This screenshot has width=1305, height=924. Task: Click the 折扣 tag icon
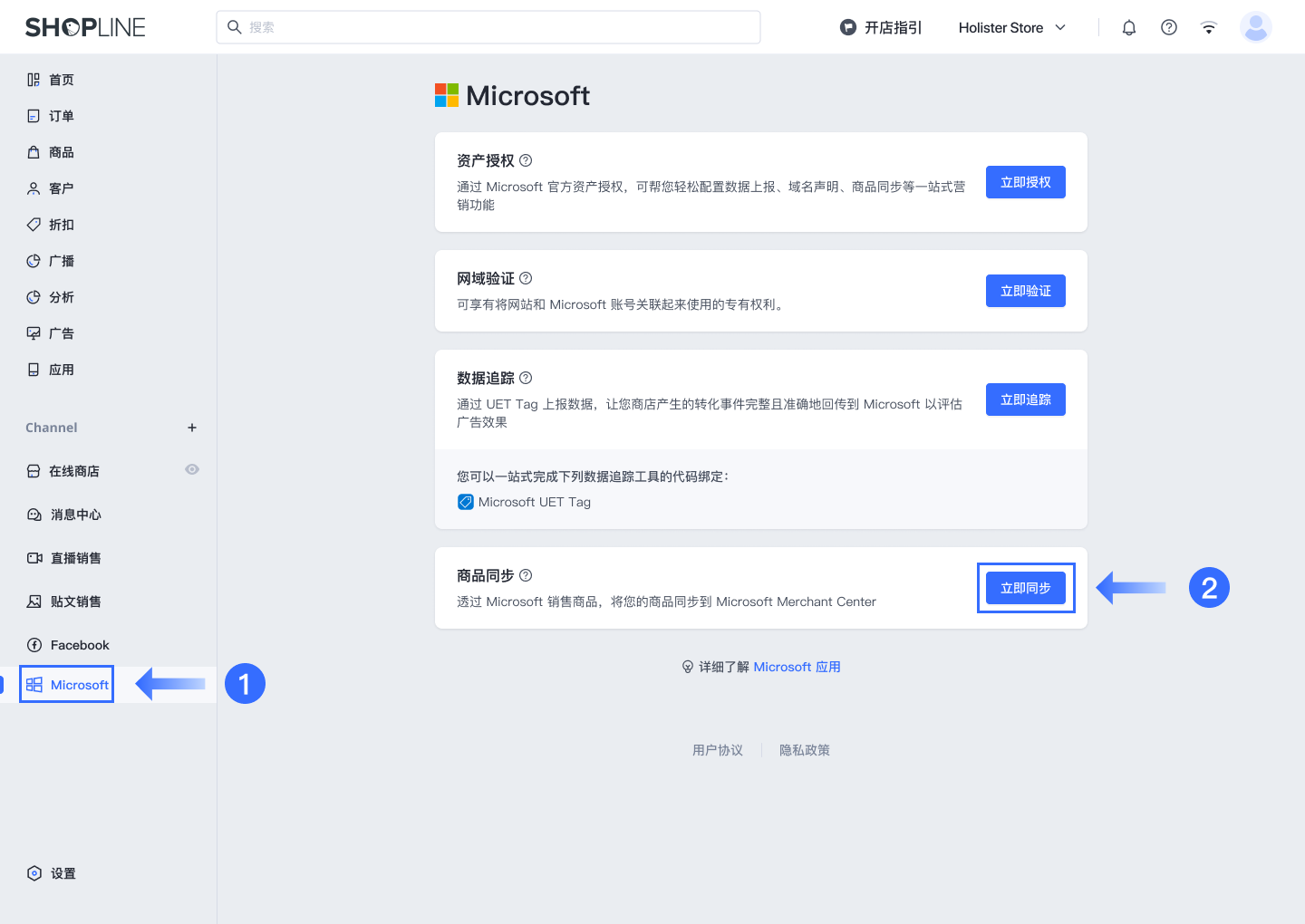pyautogui.click(x=34, y=225)
